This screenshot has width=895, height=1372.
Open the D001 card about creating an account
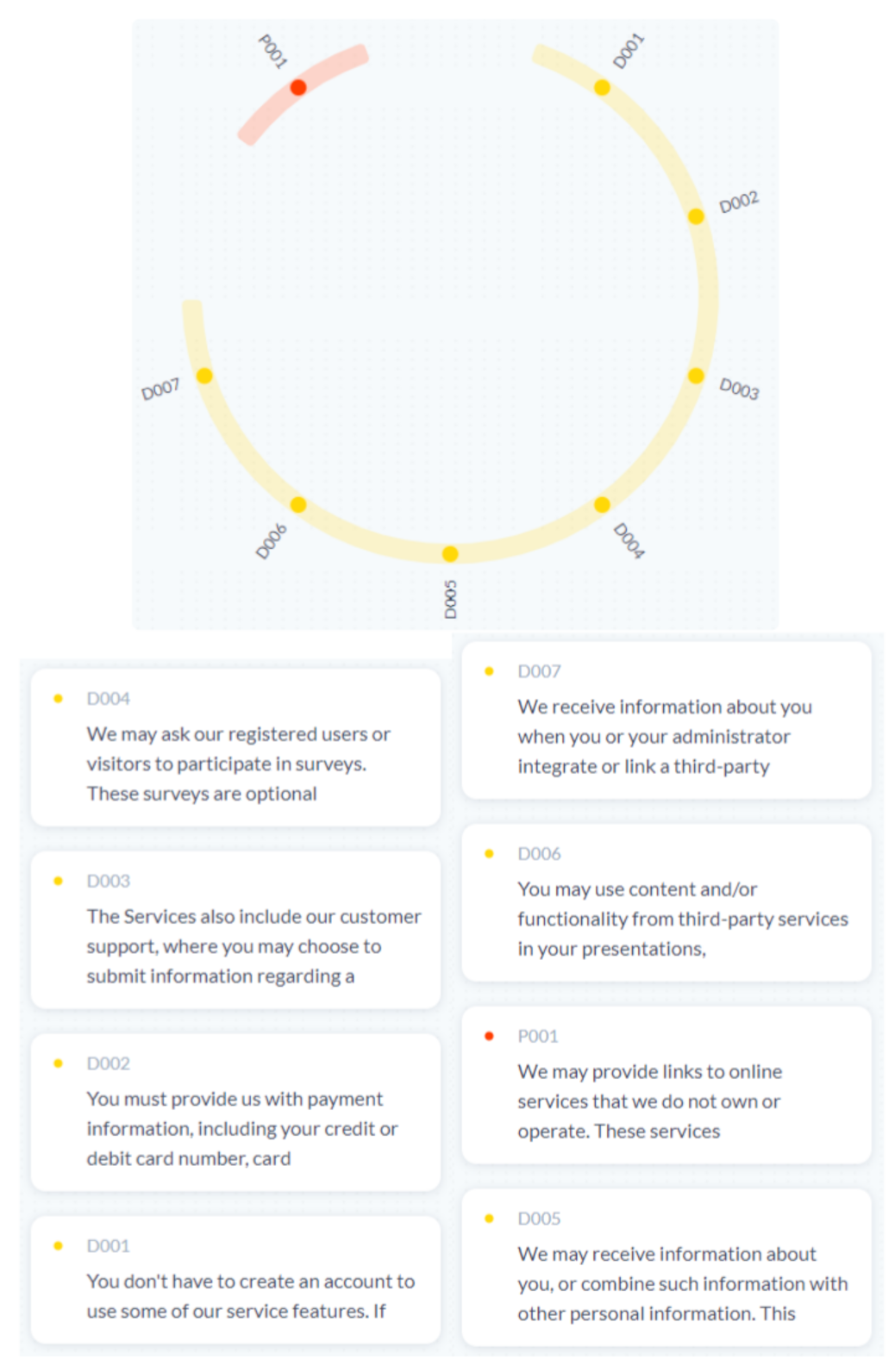click(235, 1281)
